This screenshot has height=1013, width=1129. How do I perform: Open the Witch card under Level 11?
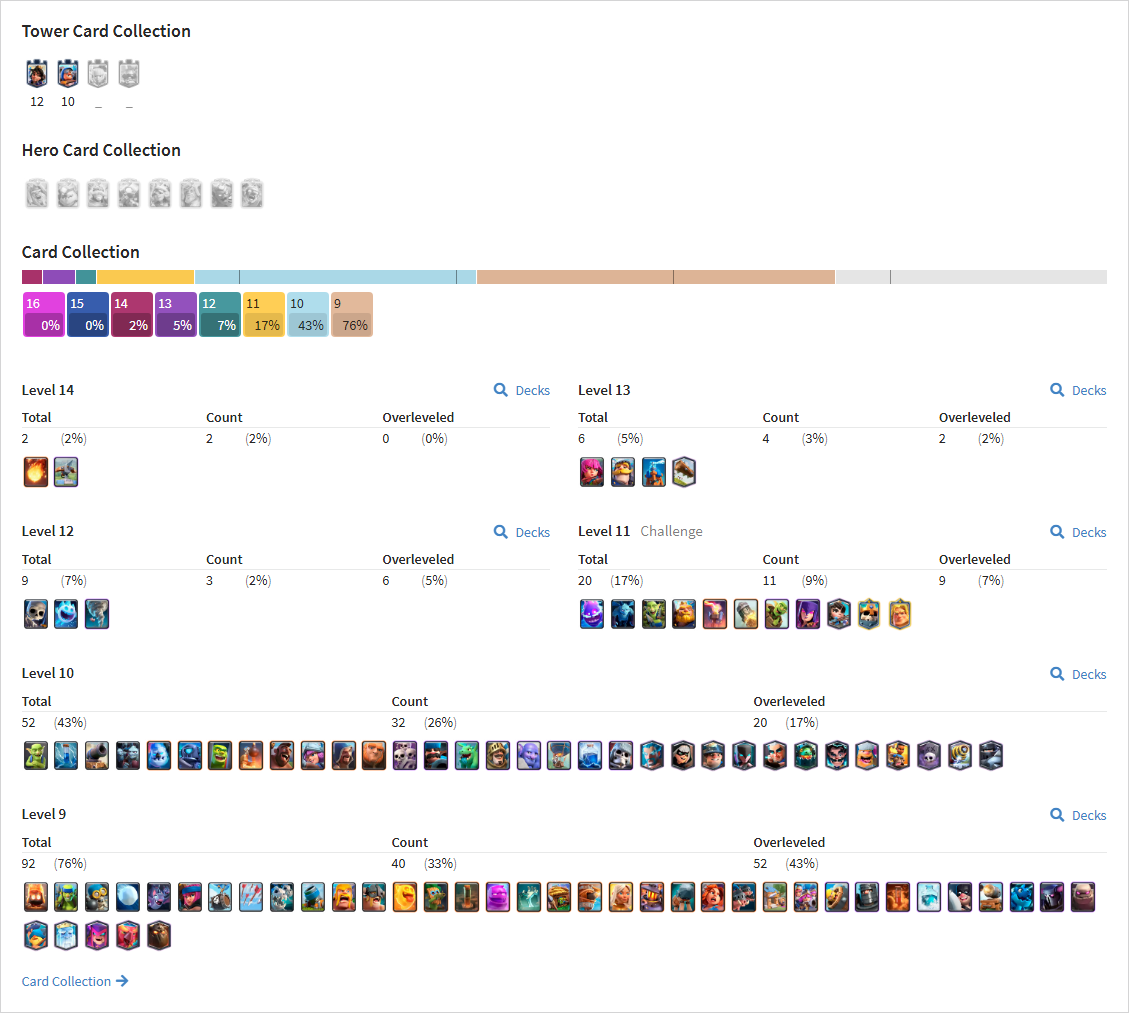808,614
